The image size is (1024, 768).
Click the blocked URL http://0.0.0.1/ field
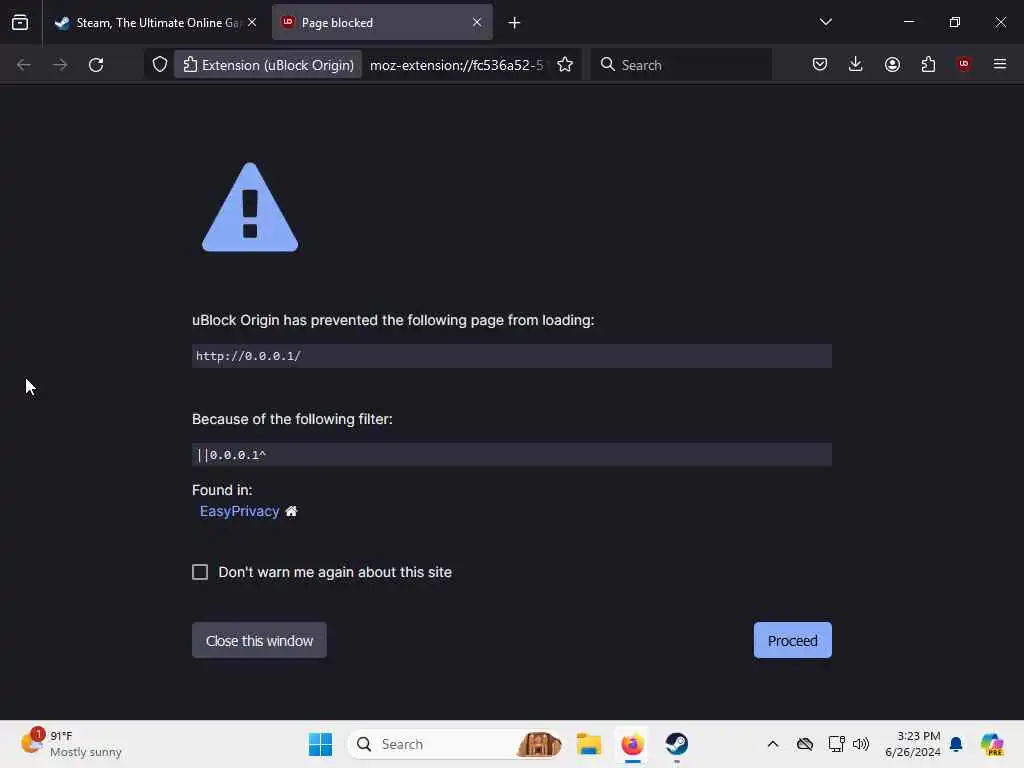click(511, 356)
